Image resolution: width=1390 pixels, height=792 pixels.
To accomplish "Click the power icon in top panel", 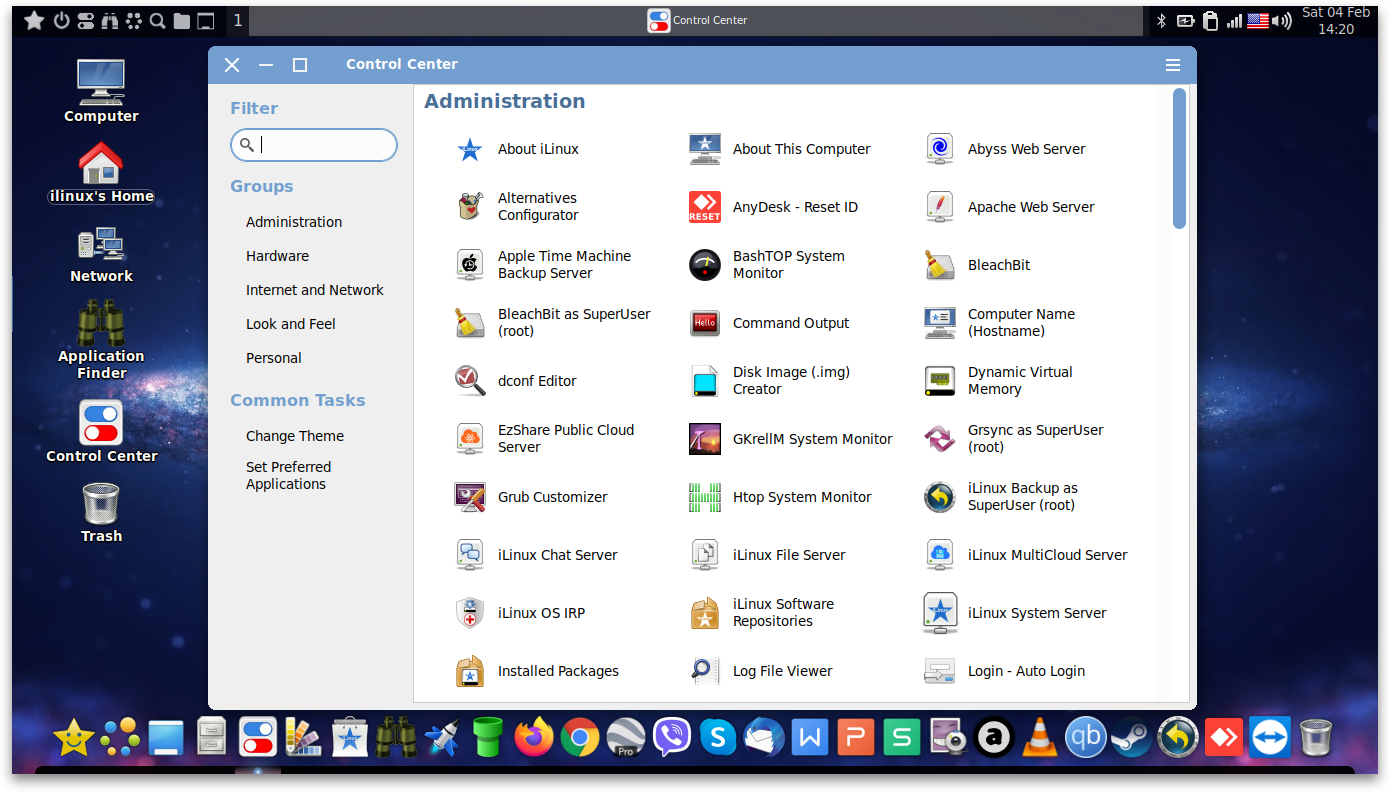I will [61, 21].
